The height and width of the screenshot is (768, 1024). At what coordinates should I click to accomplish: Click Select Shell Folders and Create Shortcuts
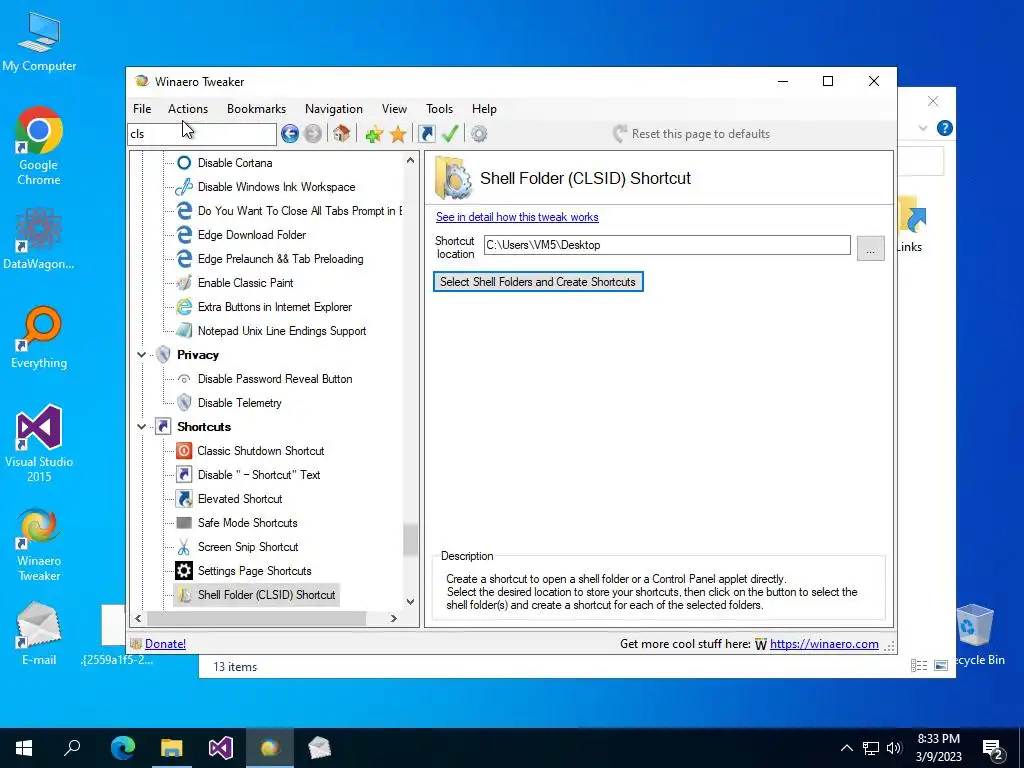click(538, 282)
